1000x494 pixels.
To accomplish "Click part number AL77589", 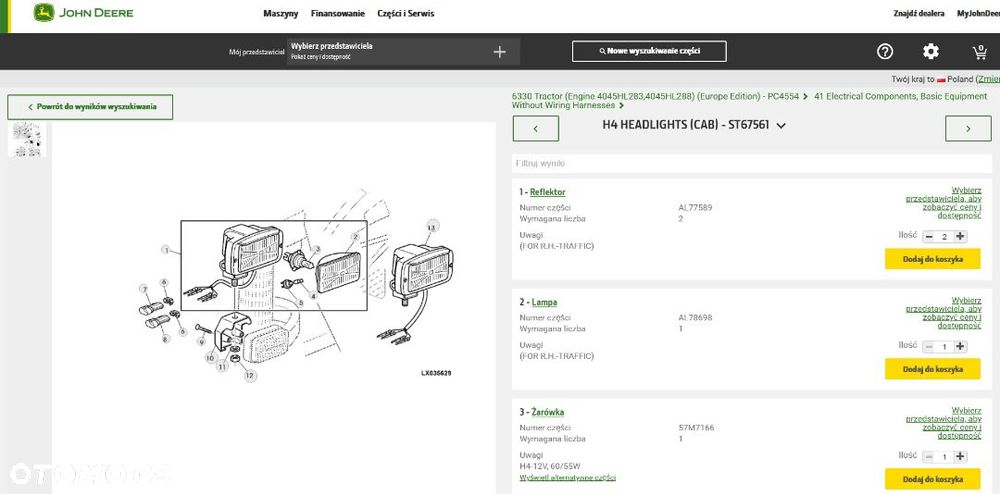I will click(x=695, y=207).
